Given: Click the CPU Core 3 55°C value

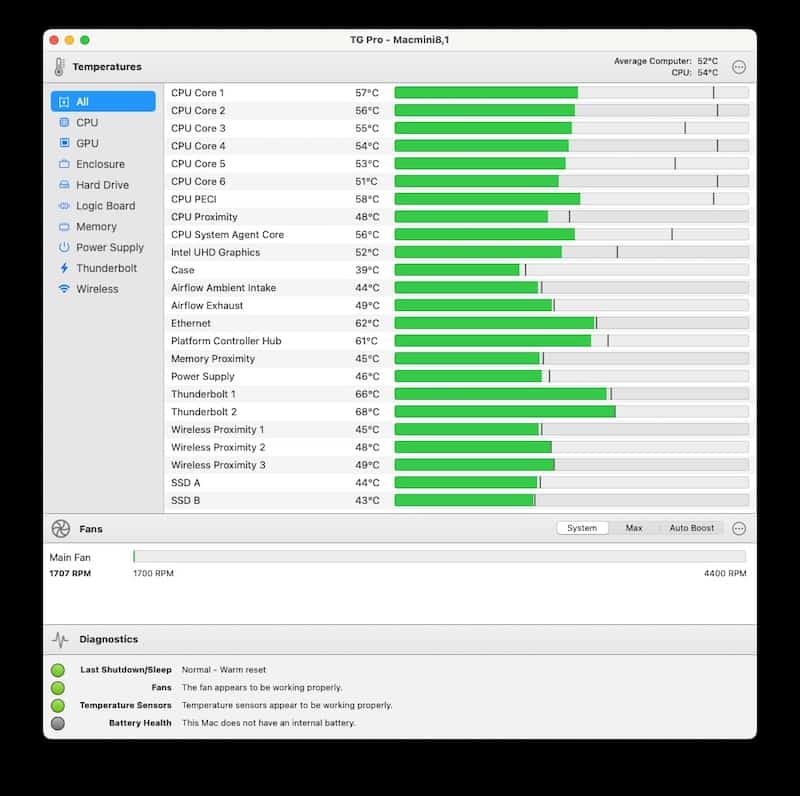Looking at the screenshot, I should 367,128.
